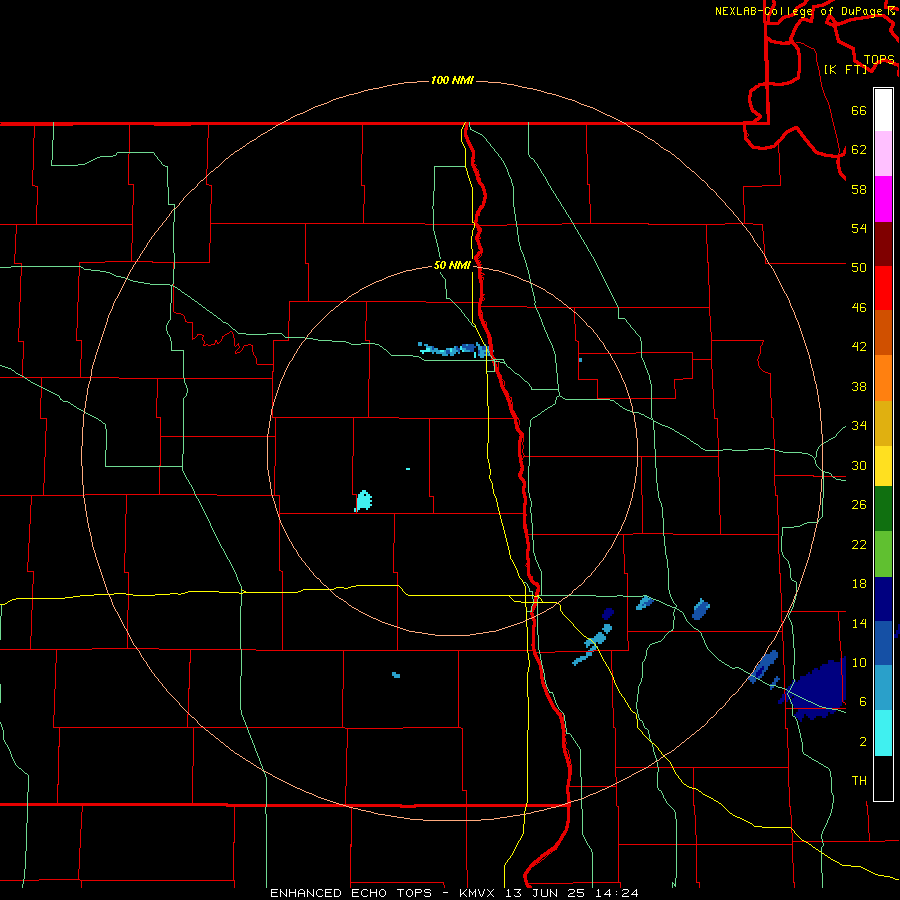Click legend value '14'
900x900 pixels.
[x=859, y=623]
